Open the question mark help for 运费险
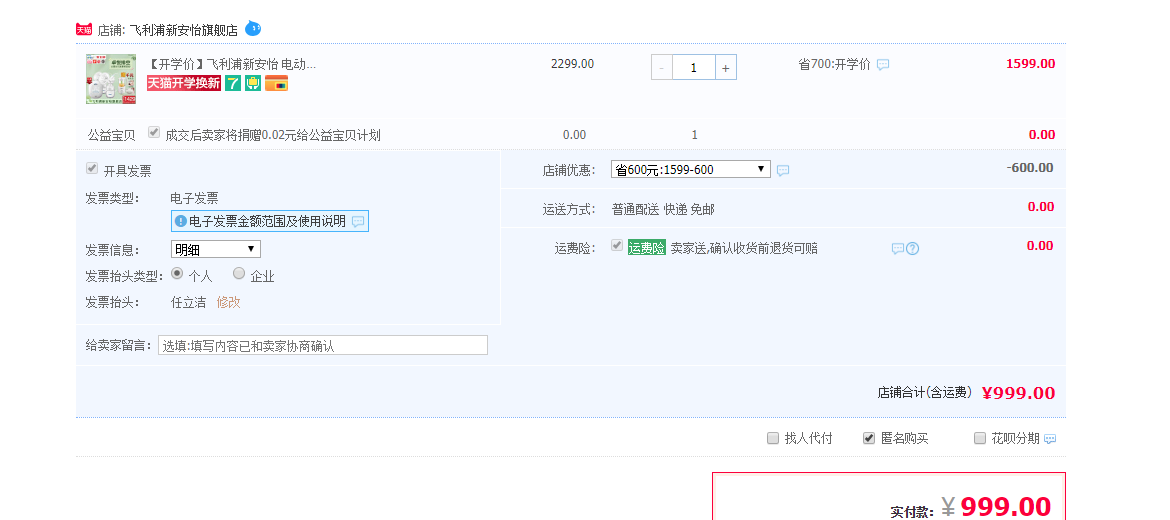 (x=912, y=248)
